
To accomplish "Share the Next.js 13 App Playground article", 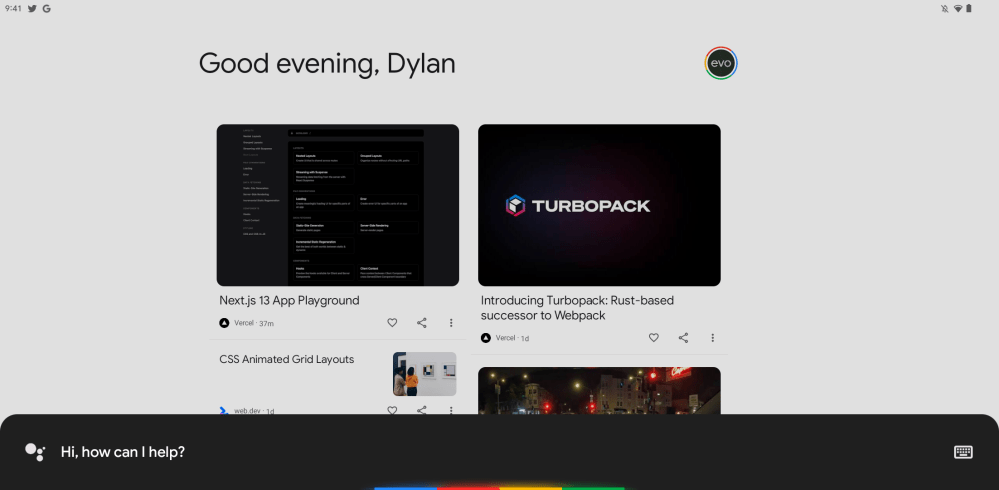I will point(422,323).
